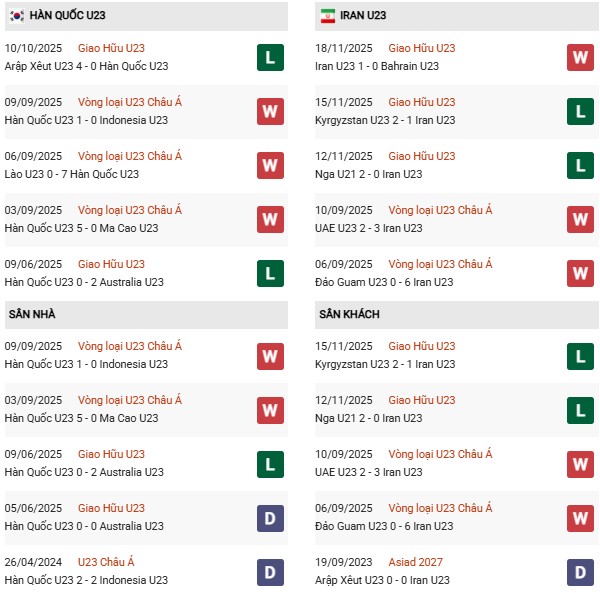Click the W badge for UAE 2-3 in Iran's top list

coord(580,219)
